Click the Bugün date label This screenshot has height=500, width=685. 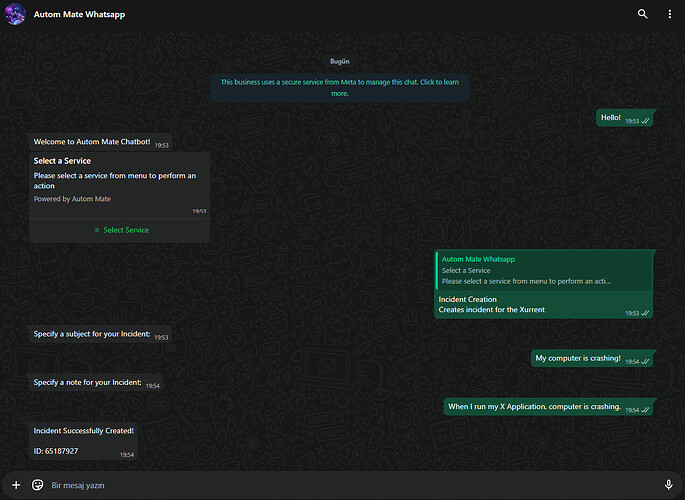tap(339, 61)
